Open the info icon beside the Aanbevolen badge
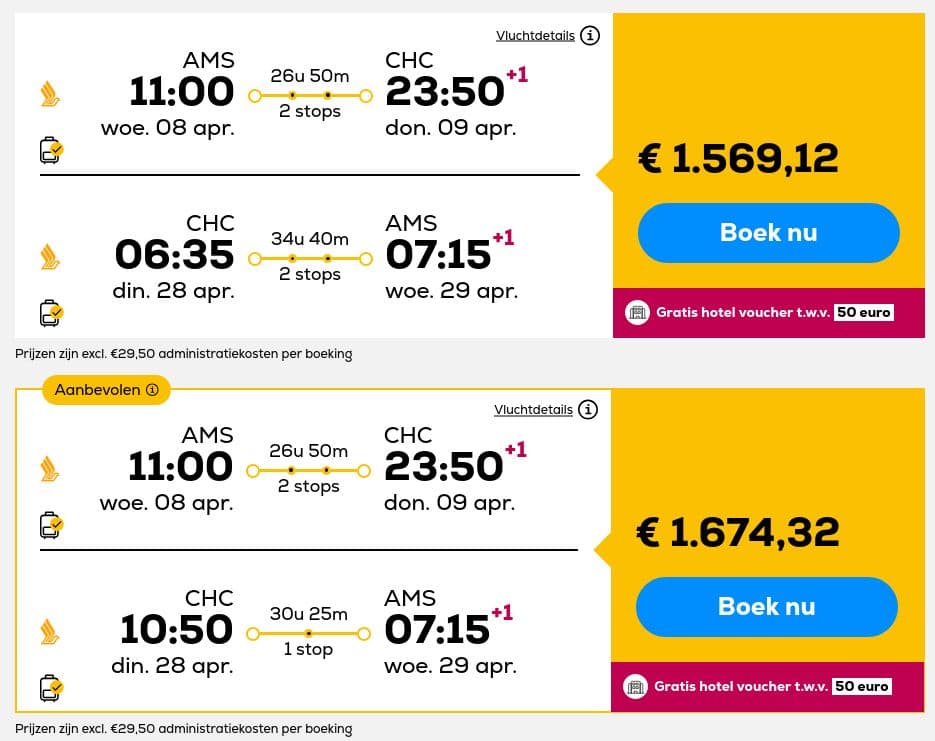 [153, 390]
